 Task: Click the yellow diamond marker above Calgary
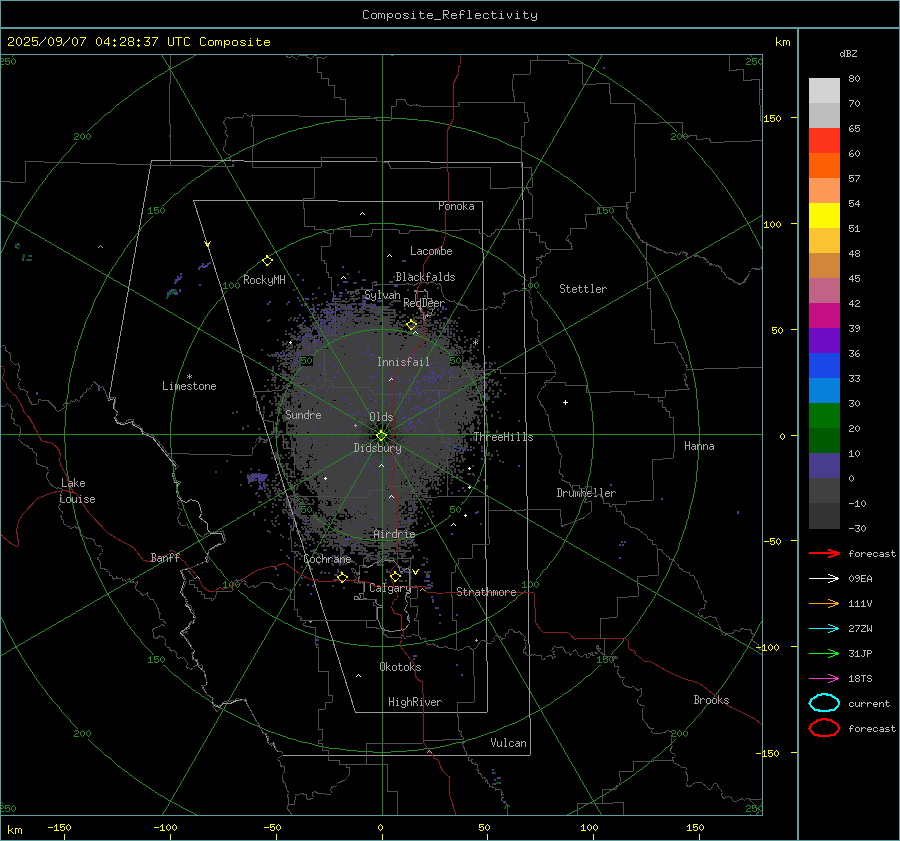click(395, 576)
